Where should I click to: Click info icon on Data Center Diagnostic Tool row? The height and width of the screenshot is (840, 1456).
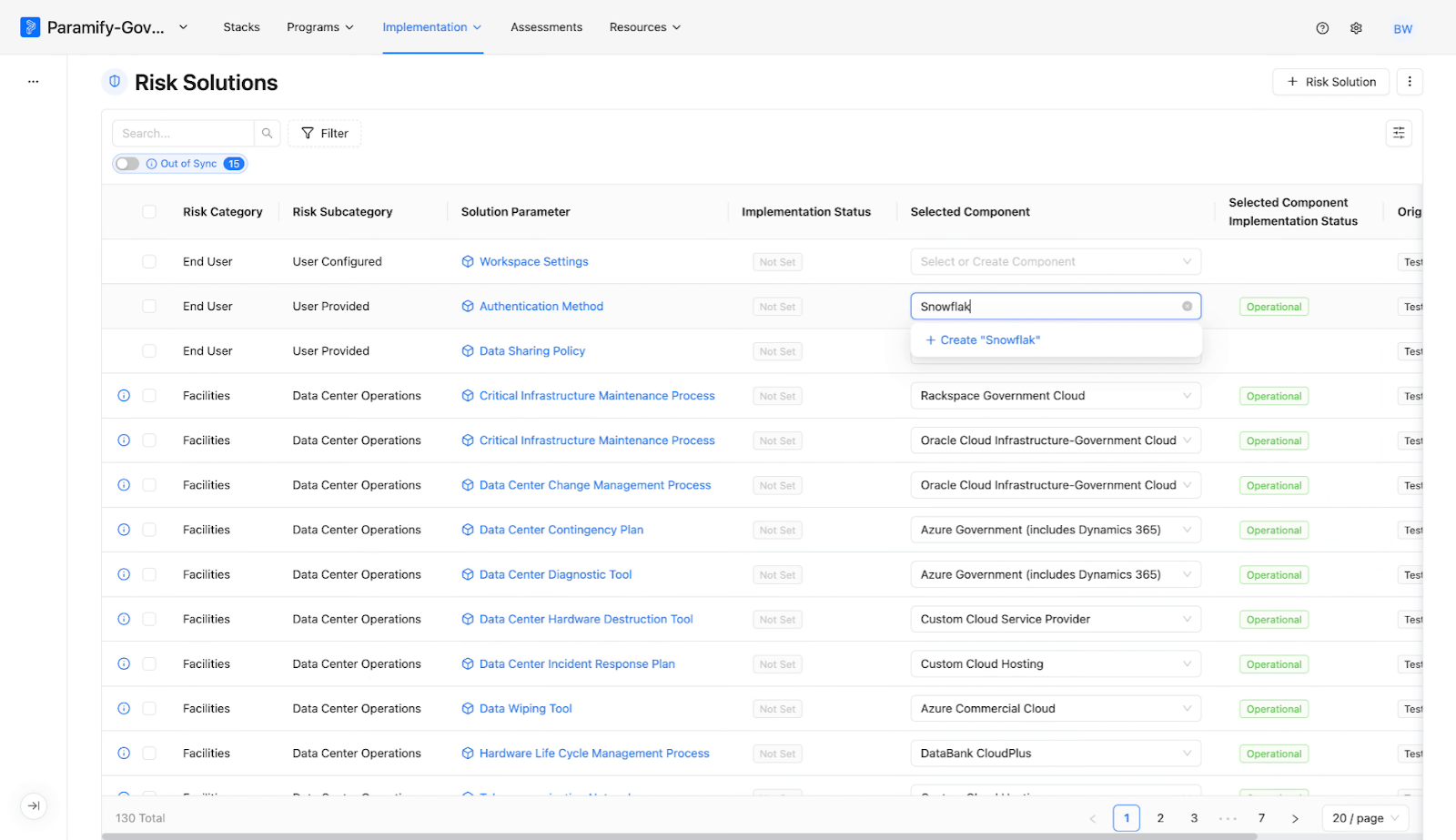(x=124, y=574)
